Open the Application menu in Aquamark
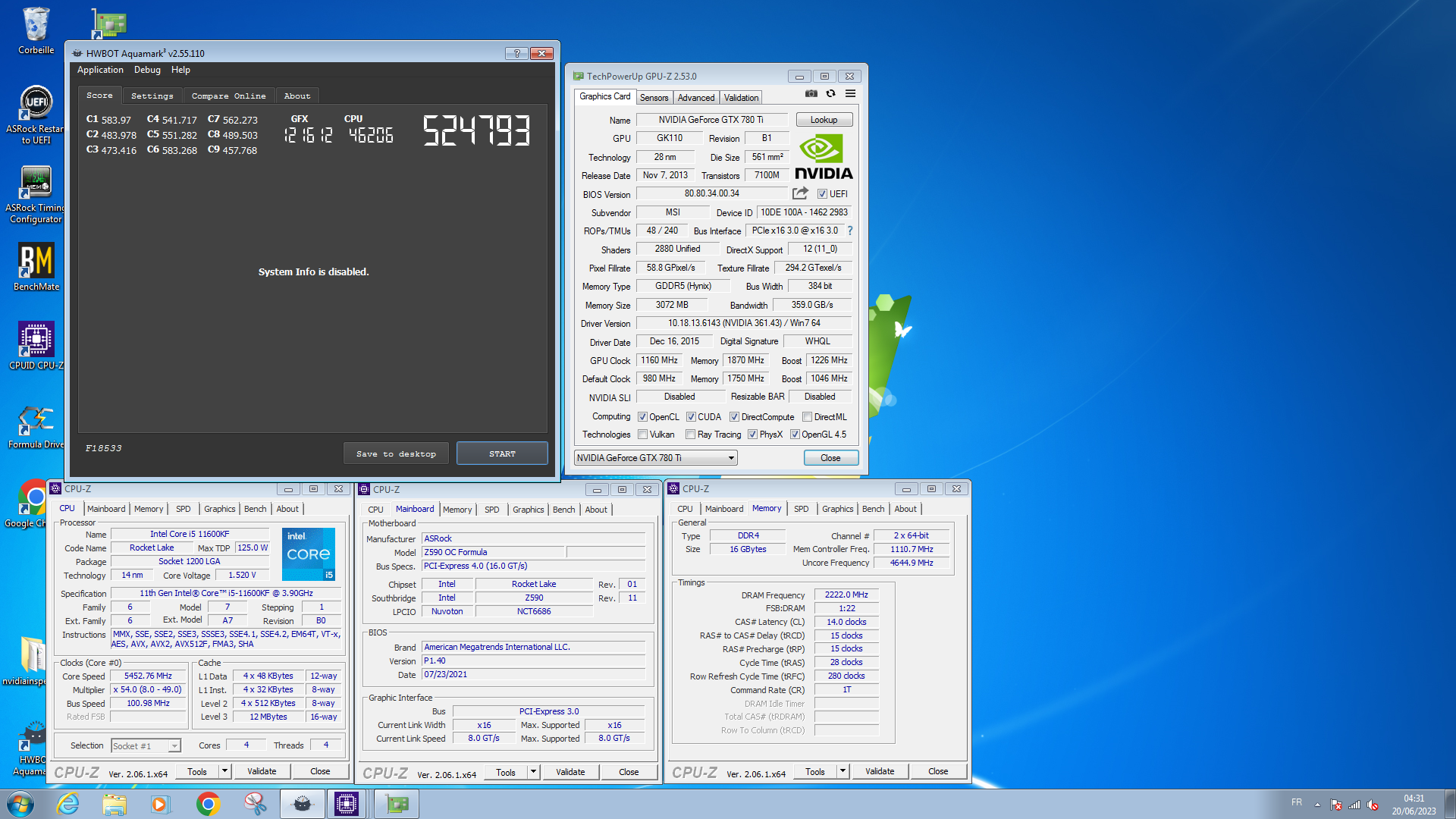 (100, 70)
